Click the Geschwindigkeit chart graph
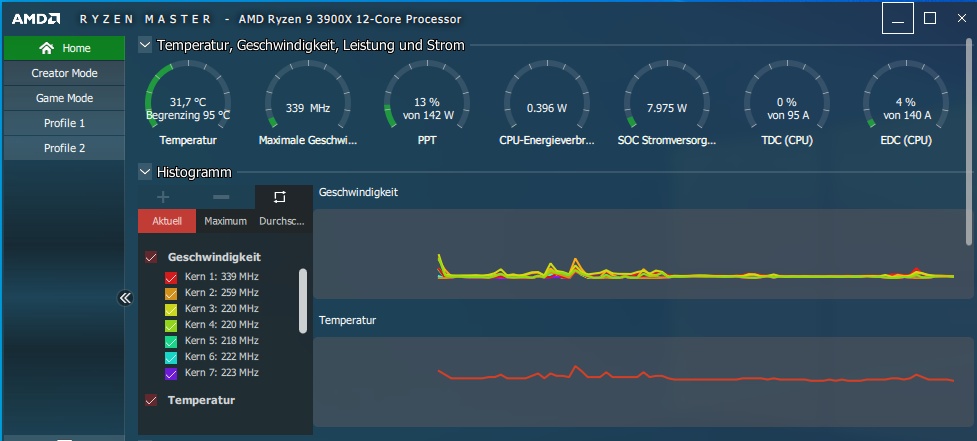Image resolution: width=977 pixels, height=441 pixels. click(642, 254)
